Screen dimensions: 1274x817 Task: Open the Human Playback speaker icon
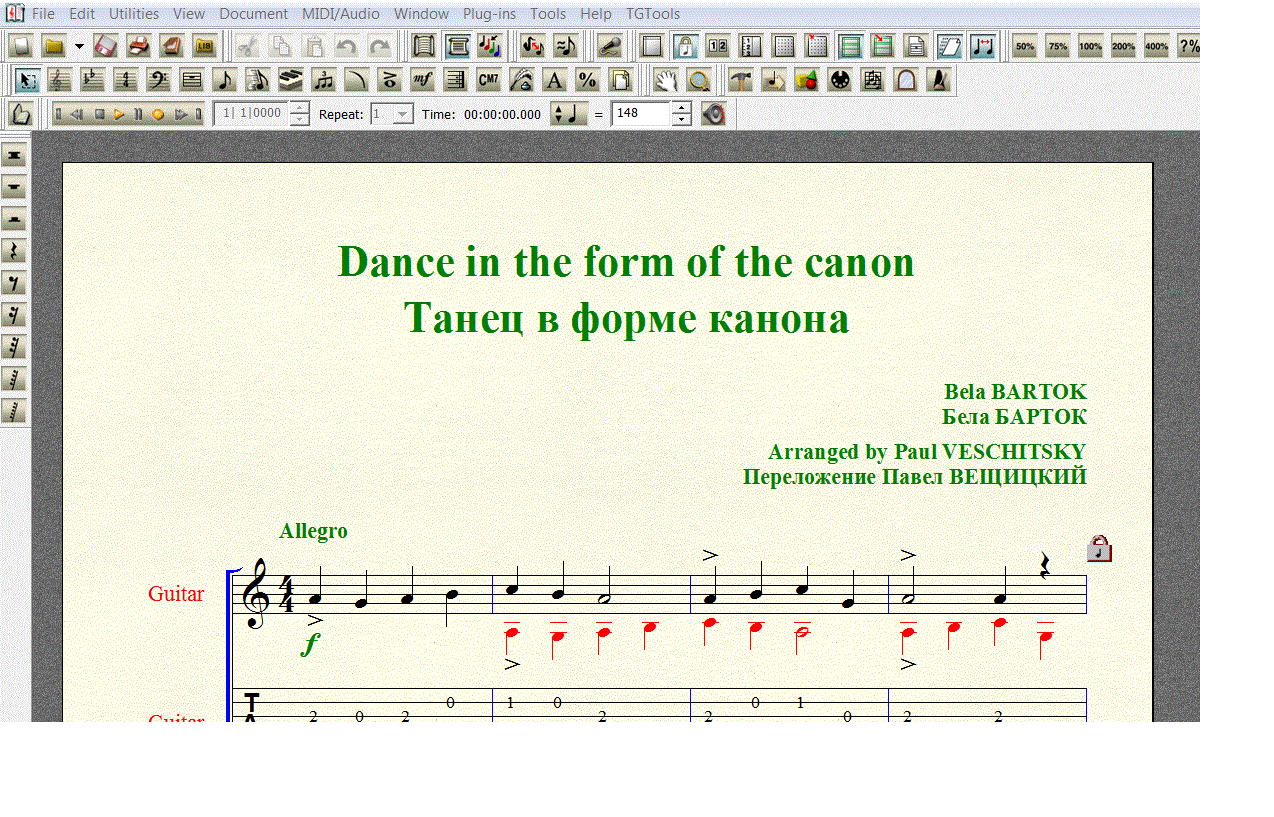tap(713, 114)
